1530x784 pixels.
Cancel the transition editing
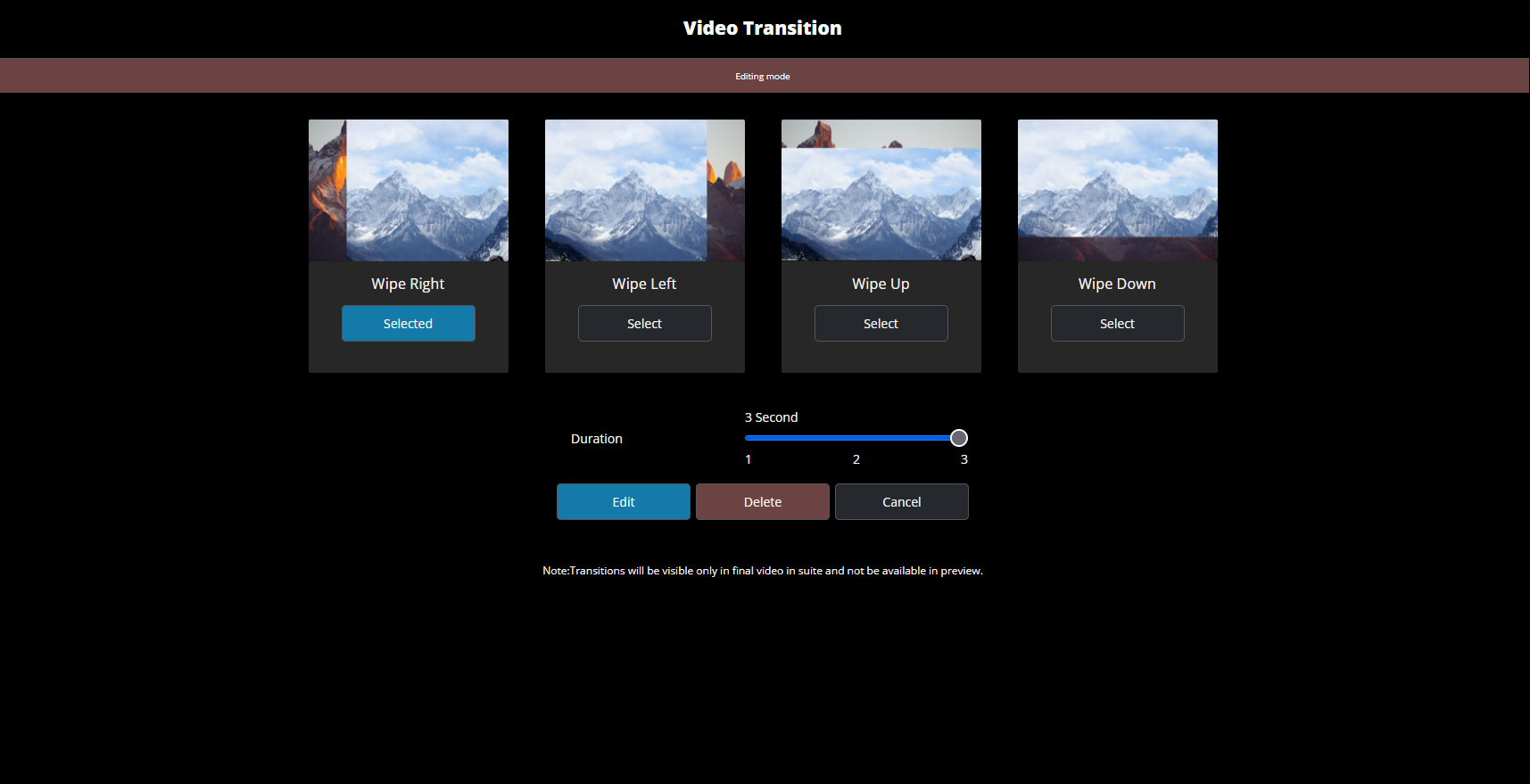tap(901, 502)
